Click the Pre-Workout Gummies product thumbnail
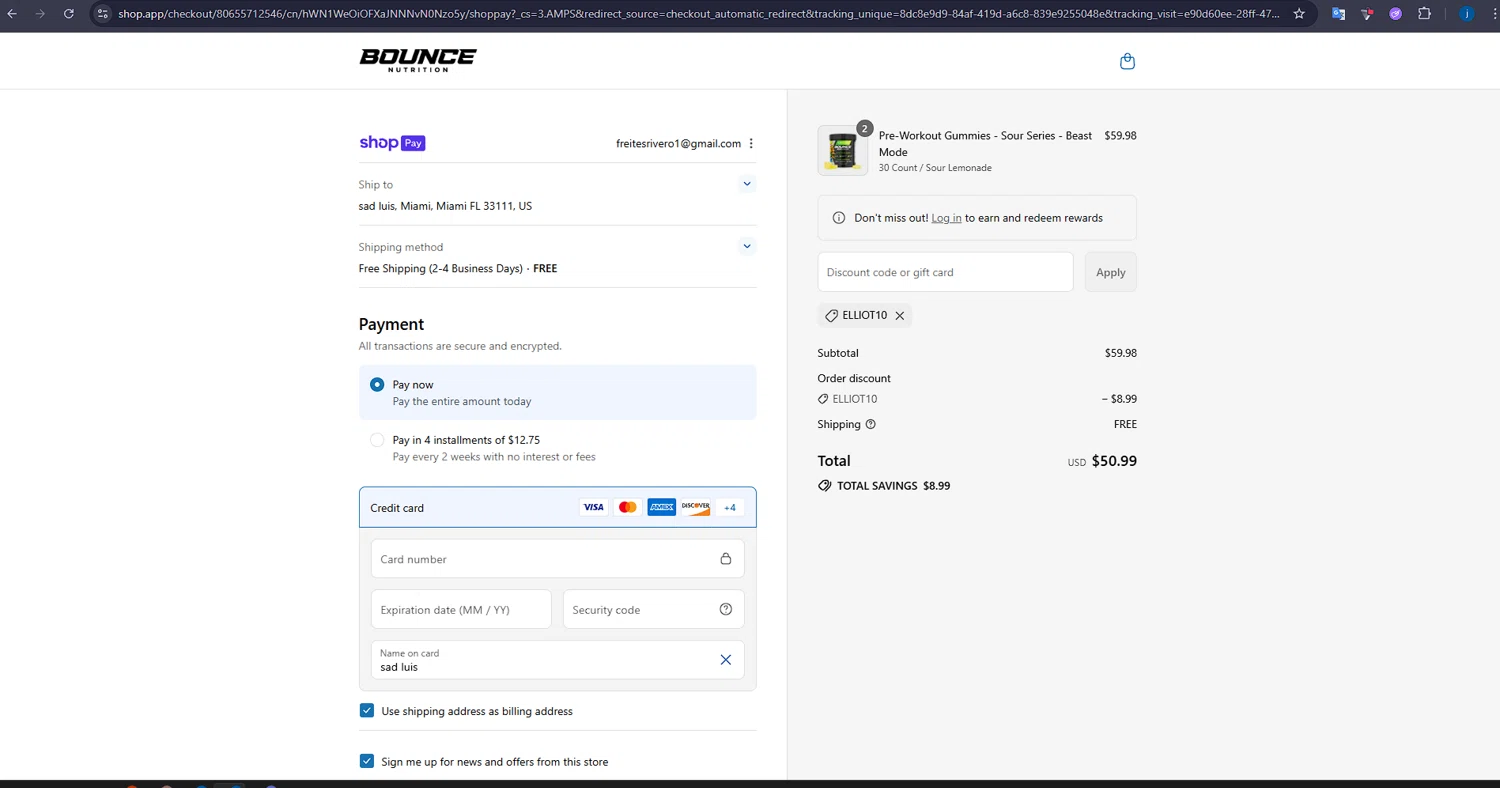 click(843, 150)
